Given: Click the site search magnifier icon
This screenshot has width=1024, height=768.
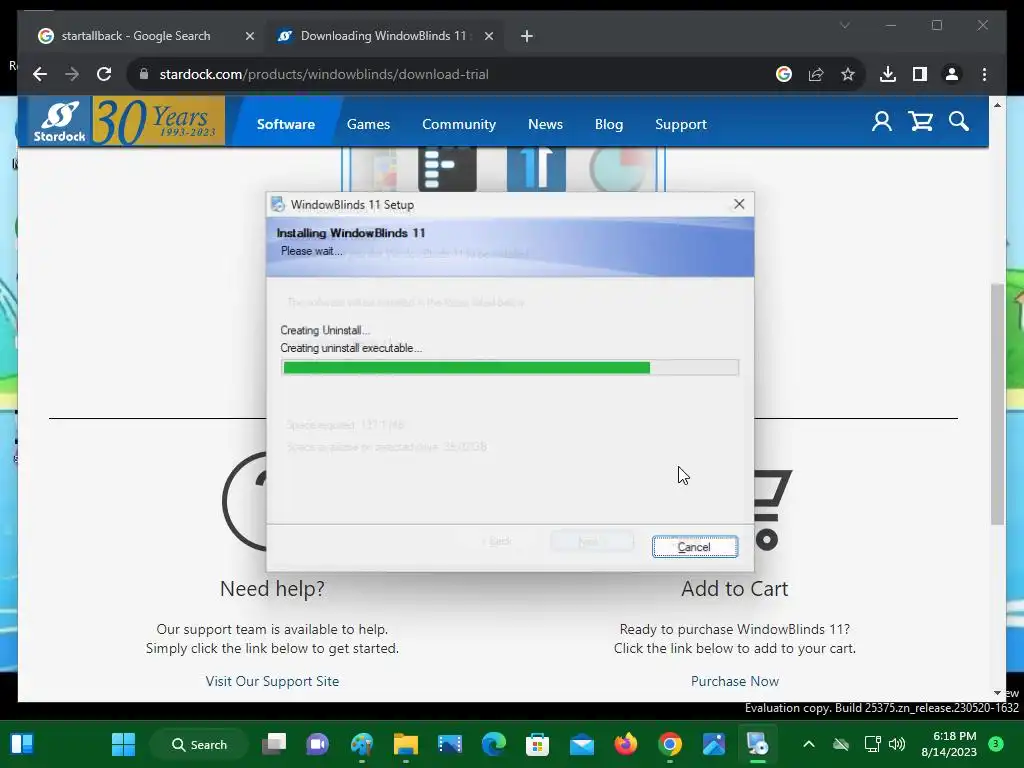Looking at the screenshot, I should tap(959, 121).
